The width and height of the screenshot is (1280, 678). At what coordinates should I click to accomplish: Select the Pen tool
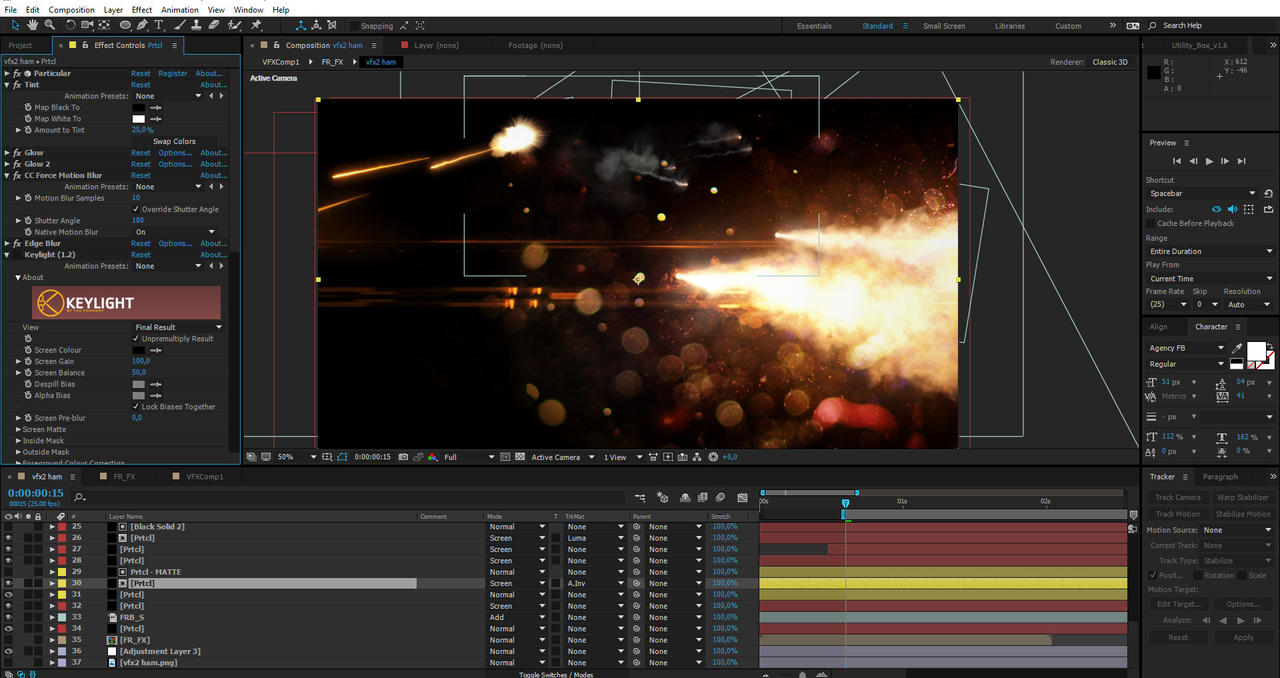(143, 25)
